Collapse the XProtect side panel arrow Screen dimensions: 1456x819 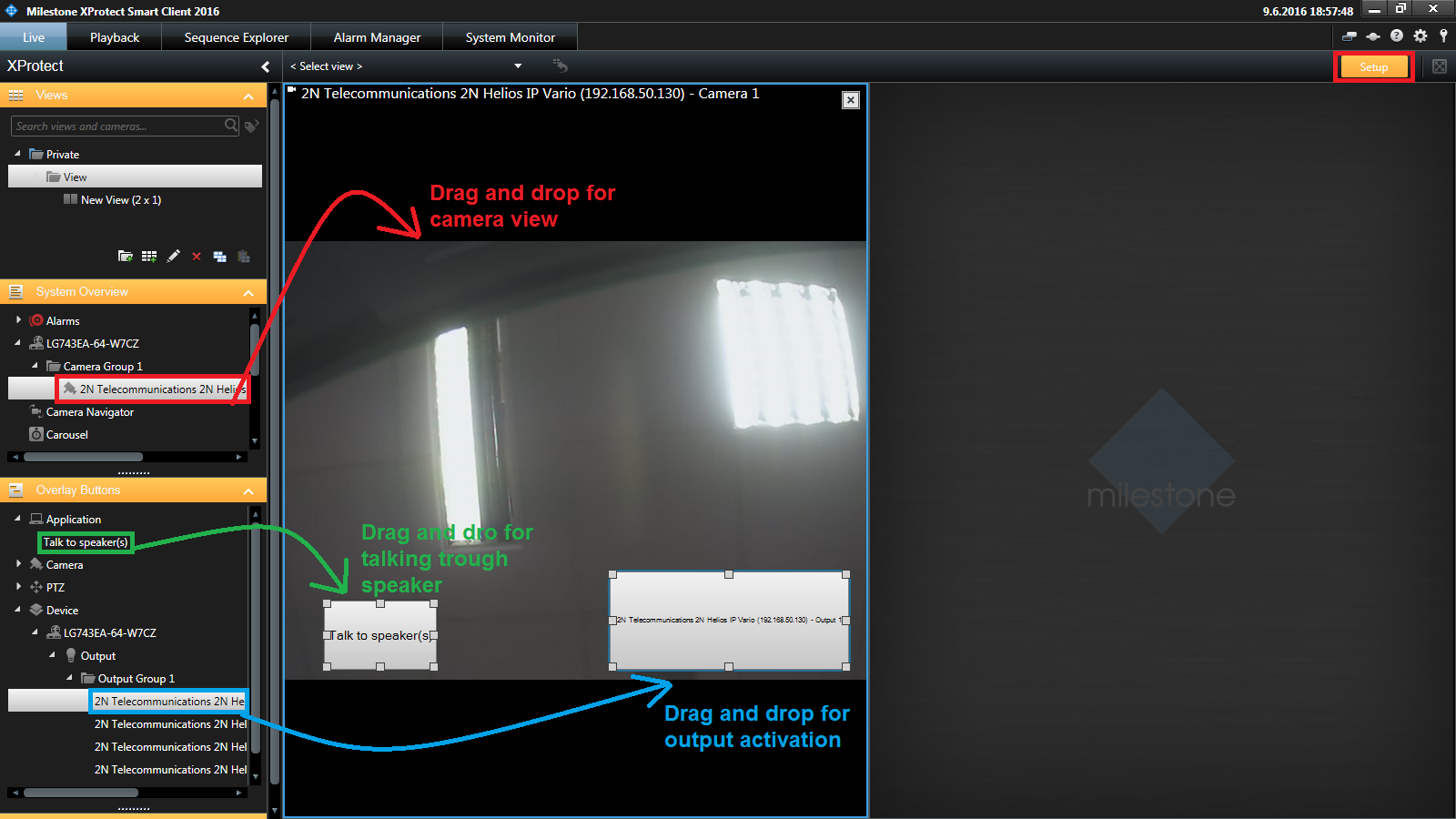click(x=265, y=66)
